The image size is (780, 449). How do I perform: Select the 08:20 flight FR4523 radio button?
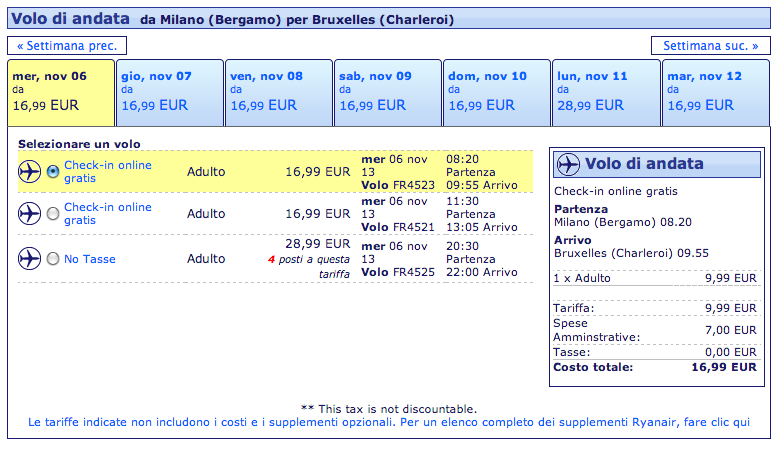coord(53,172)
